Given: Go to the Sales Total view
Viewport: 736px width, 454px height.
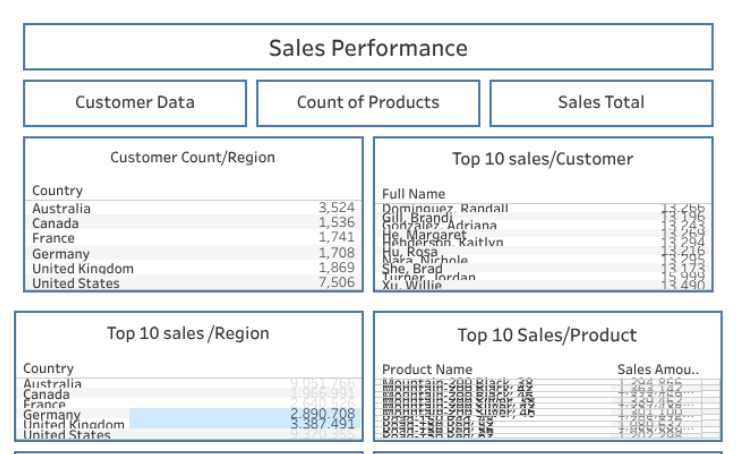Looking at the screenshot, I should [x=601, y=103].
